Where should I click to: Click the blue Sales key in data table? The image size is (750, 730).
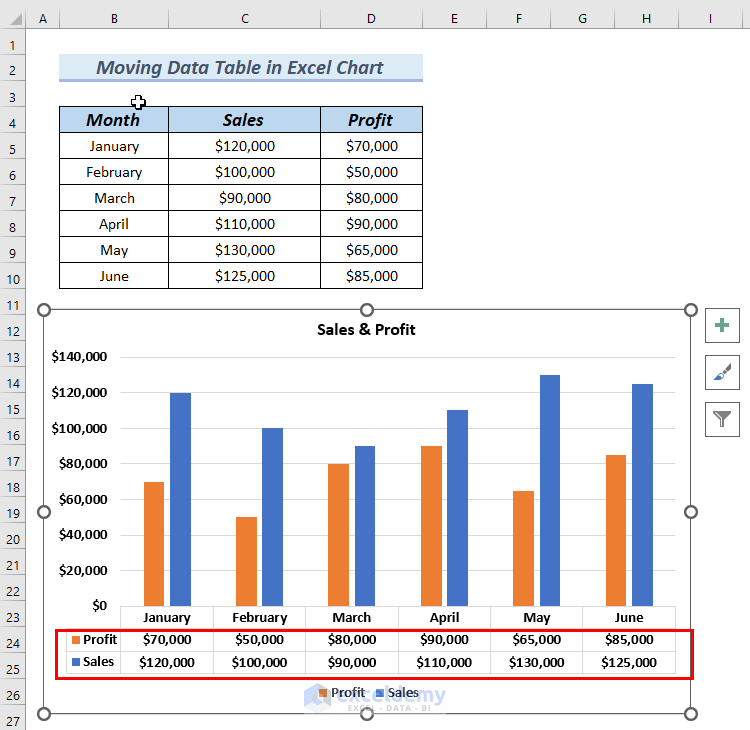coord(76,662)
